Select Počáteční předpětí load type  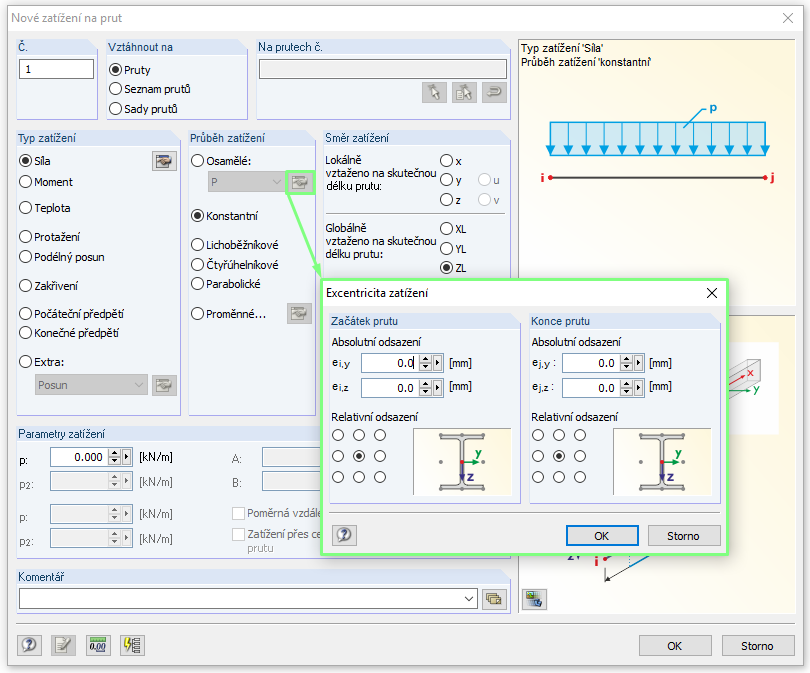click(25, 314)
